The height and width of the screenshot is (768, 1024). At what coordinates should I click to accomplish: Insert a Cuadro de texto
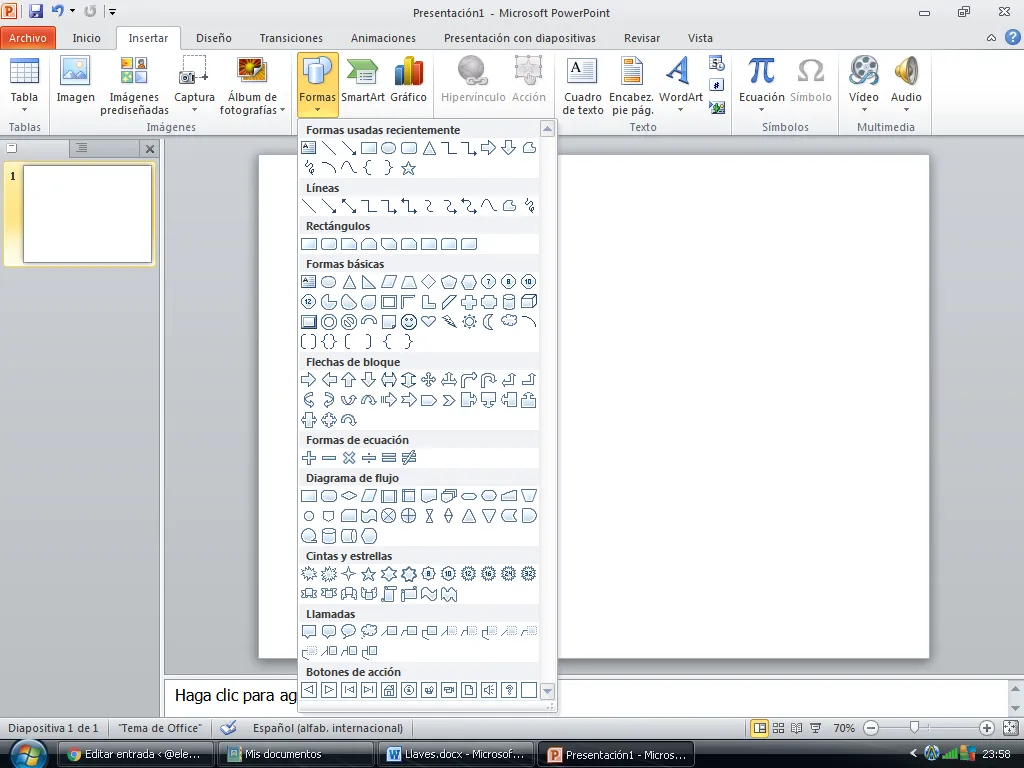point(583,86)
